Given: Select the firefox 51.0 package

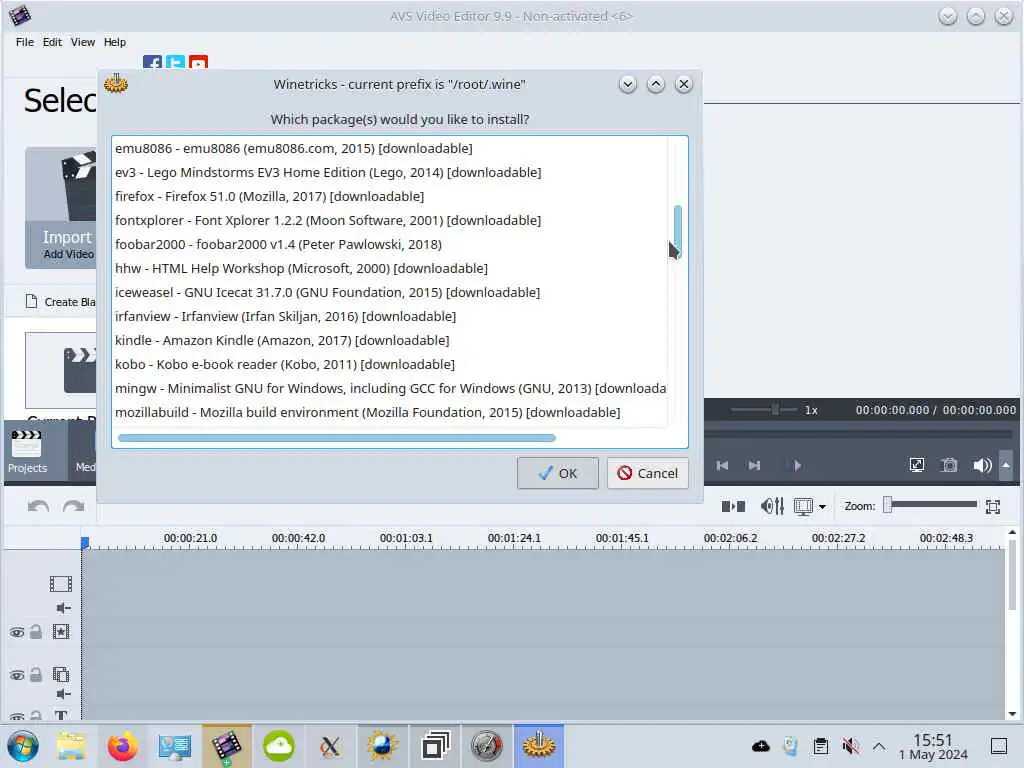Looking at the screenshot, I should coord(390,197).
